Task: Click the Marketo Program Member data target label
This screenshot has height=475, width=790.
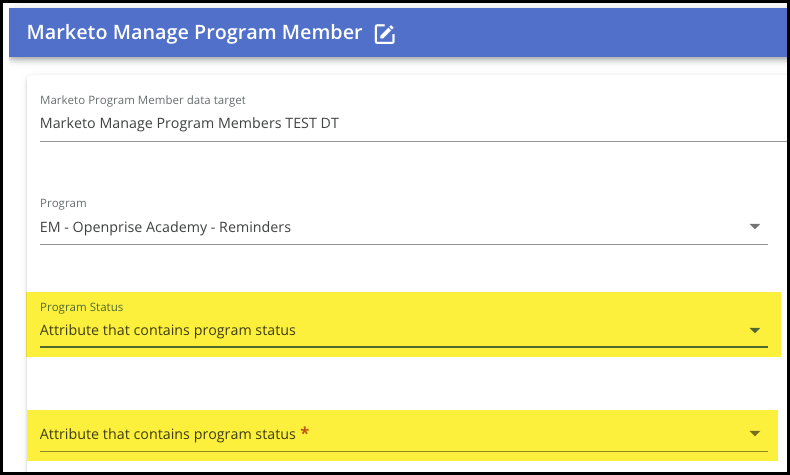Action: (x=143, y=100)
